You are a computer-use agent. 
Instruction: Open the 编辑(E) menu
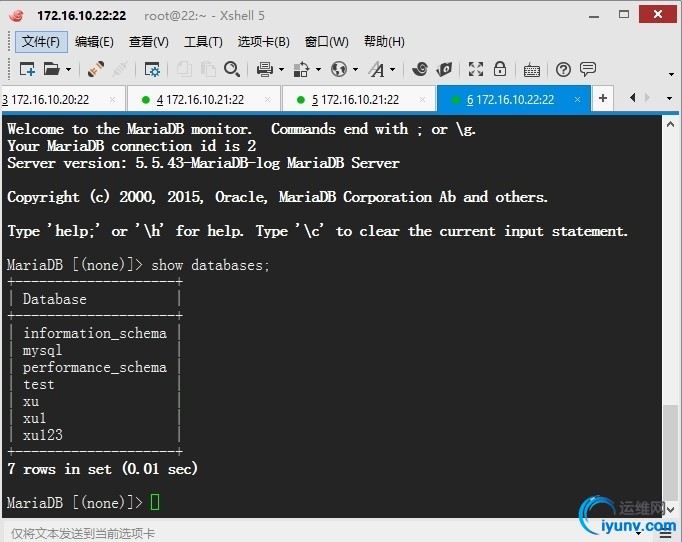[x=94, y=42]
